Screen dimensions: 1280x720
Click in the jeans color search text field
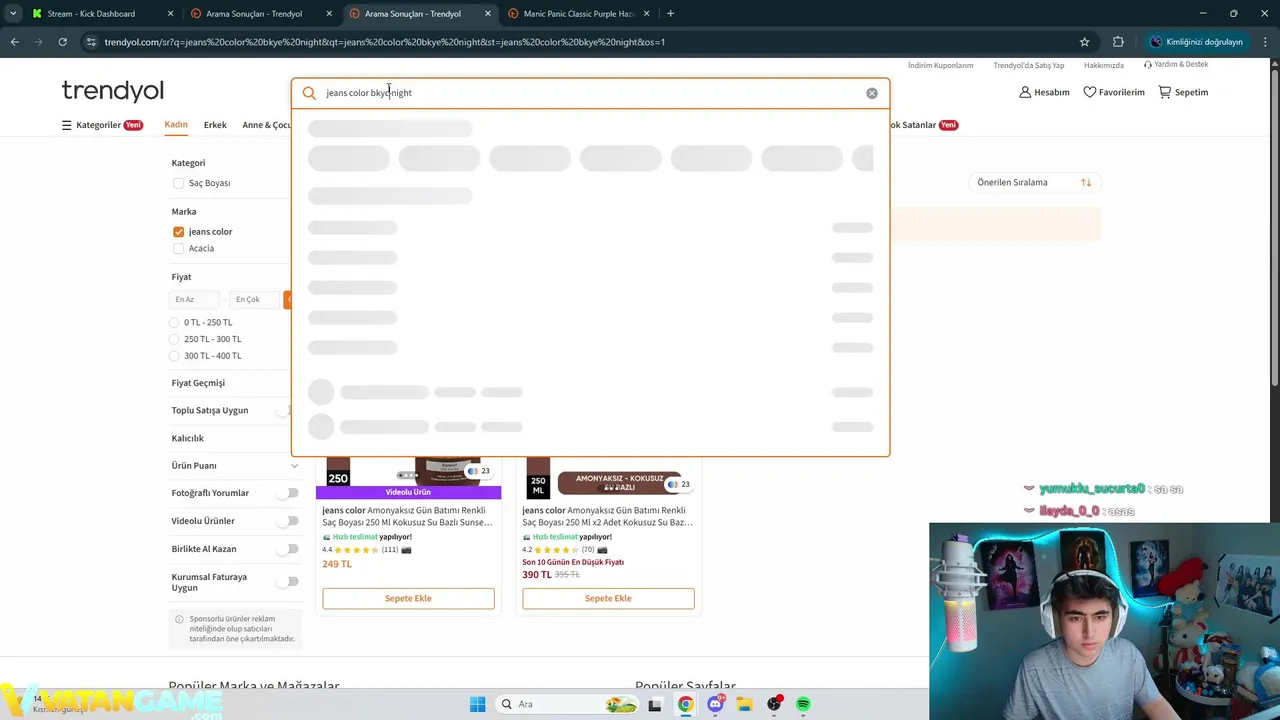coord(590,93)
